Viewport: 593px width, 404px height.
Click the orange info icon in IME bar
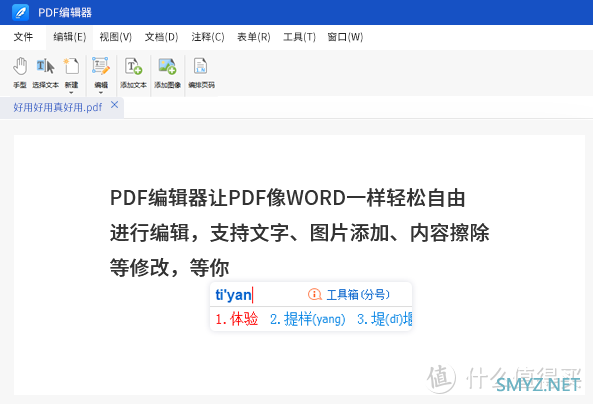315,294
